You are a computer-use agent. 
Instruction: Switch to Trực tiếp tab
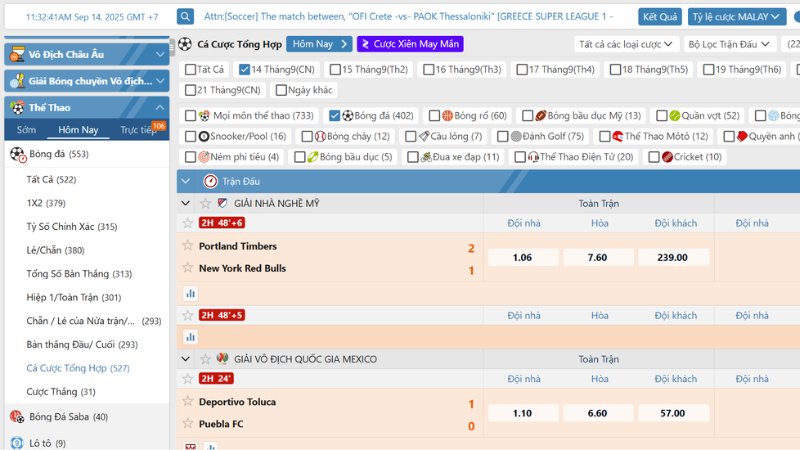click(138, 130)
